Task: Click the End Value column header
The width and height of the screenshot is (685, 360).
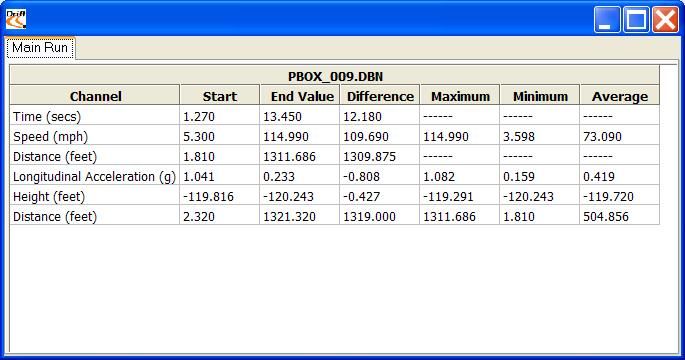Action: point(299,95)
